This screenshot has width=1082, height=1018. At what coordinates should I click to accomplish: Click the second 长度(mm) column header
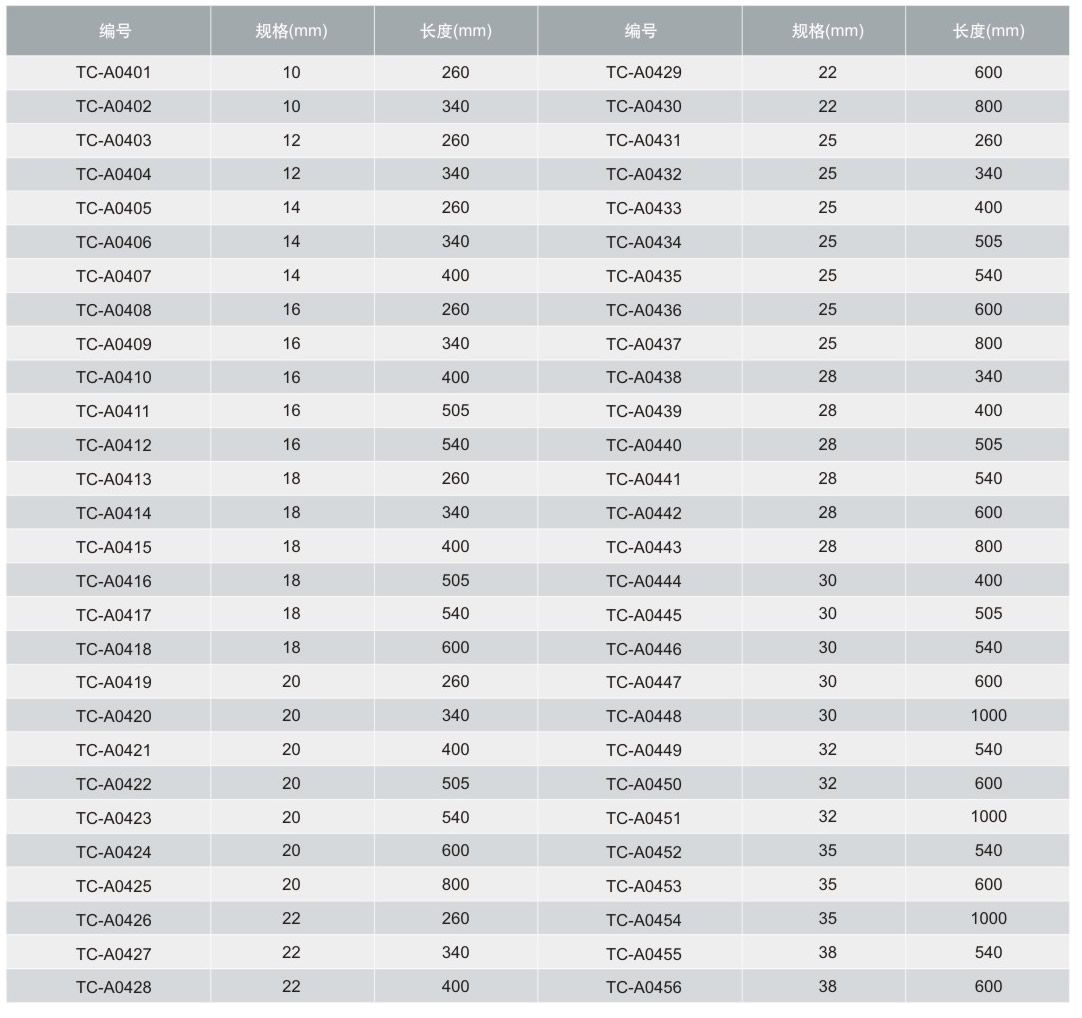pyautogui.click(x=988, y=31)
